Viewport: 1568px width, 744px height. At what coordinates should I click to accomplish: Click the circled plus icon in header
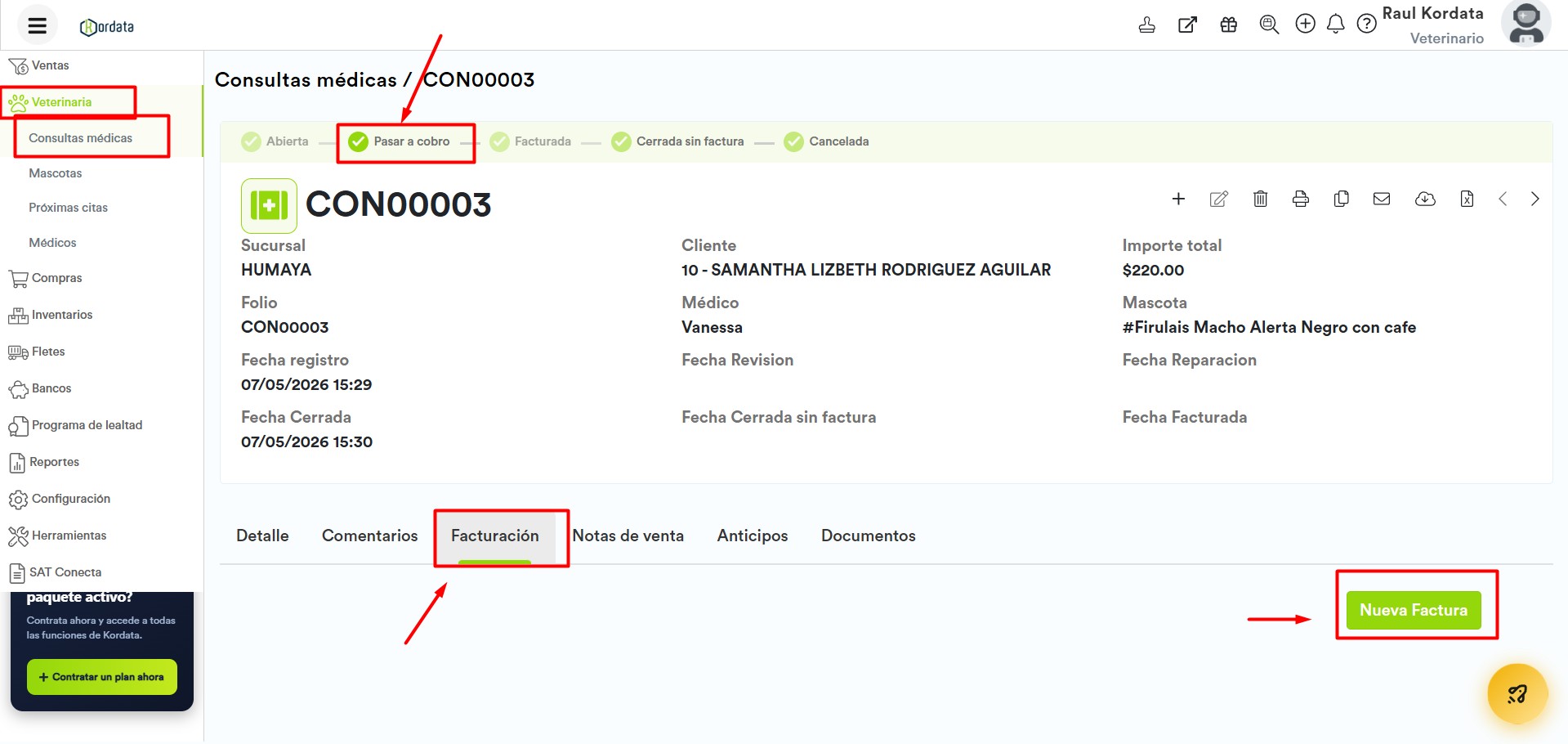tap(1306, 24)
